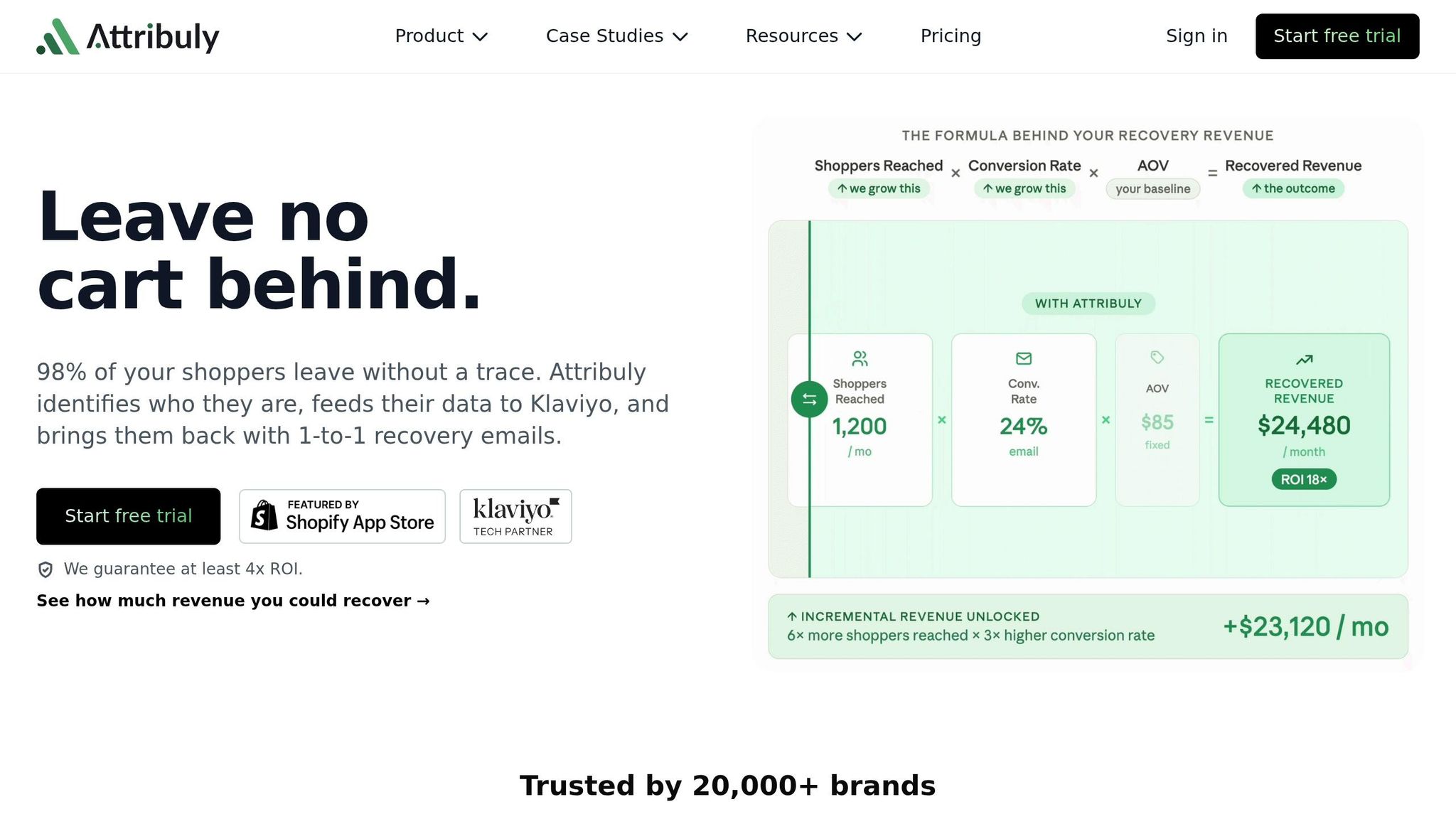Click the With Attribuly pill label
Image resolution: width=1456 pixels, height=819 pixels.
(1088, 304)
